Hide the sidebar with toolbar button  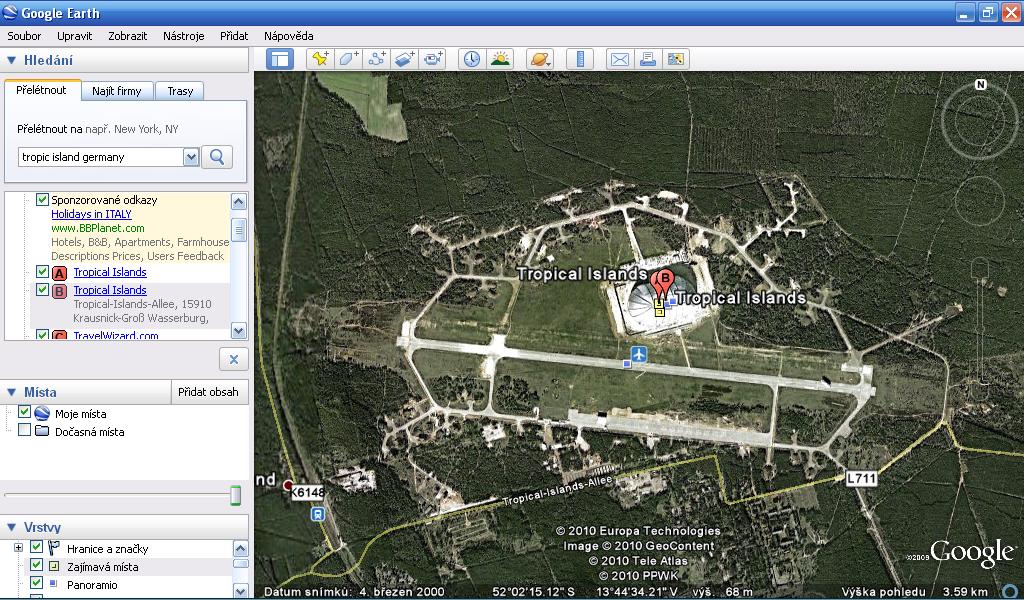(x=280, y=59)
